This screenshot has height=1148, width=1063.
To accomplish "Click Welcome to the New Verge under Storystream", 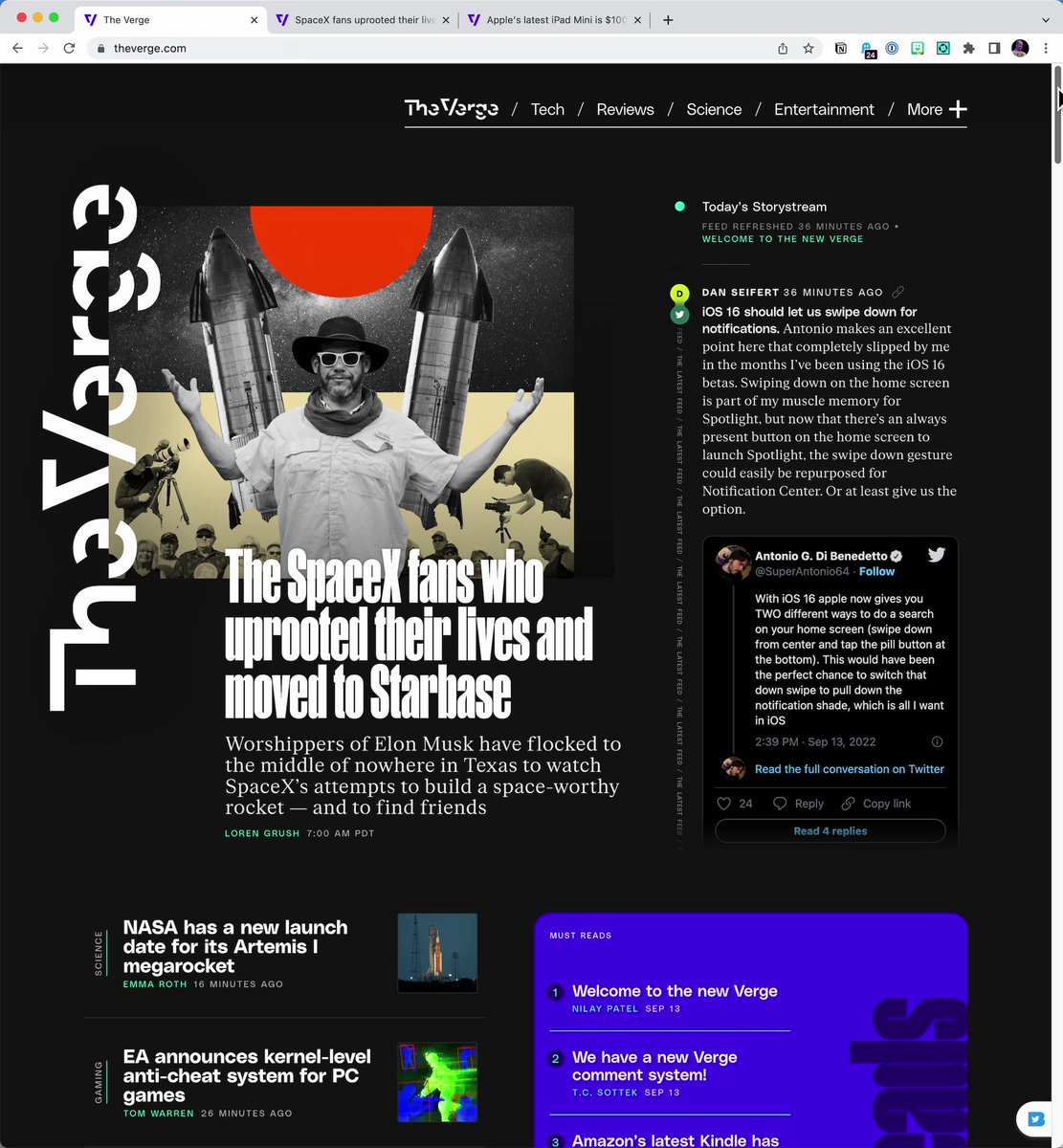I will click(783, 239).
